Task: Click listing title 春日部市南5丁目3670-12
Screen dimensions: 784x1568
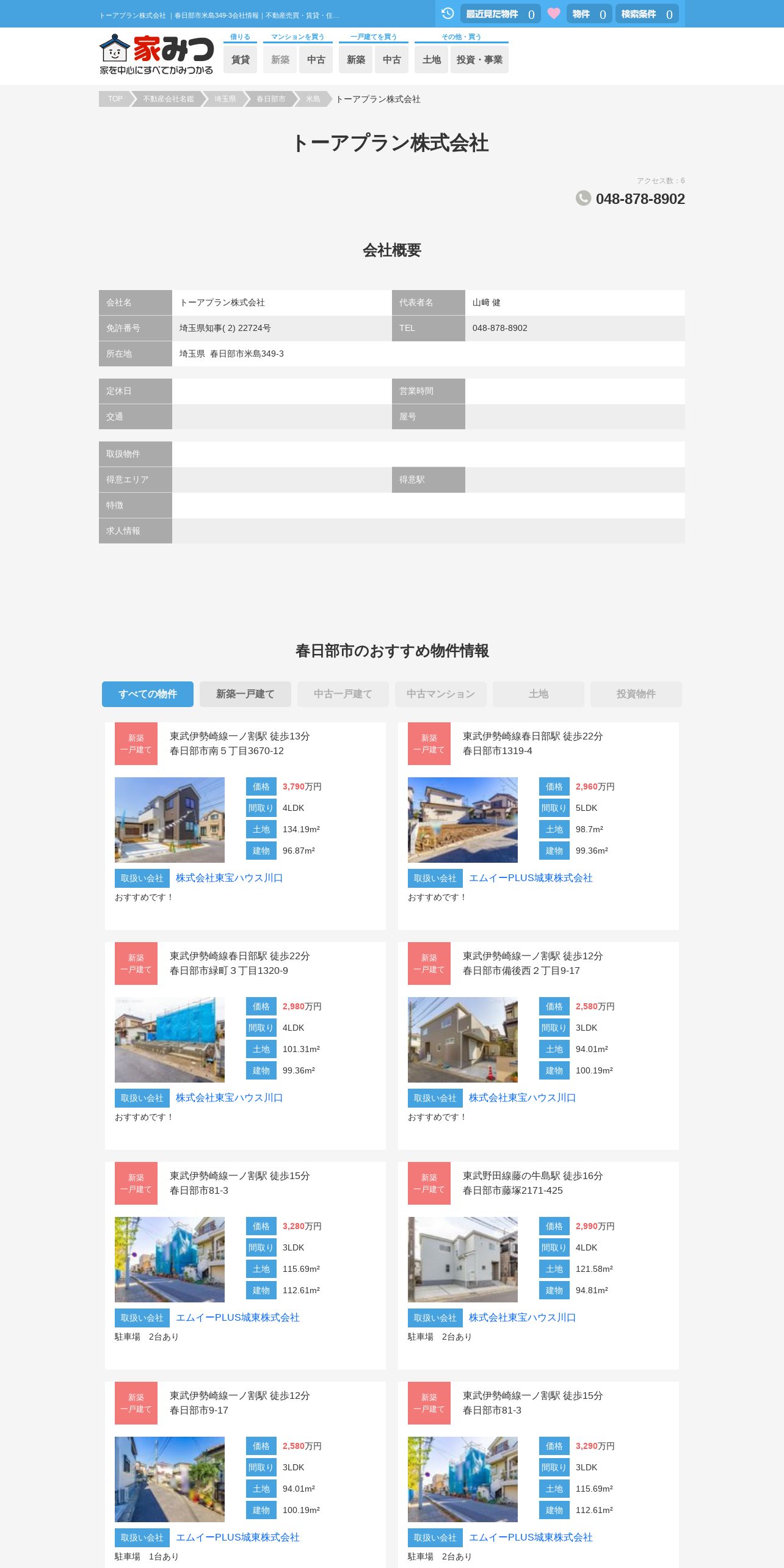Action: point(227,751)
